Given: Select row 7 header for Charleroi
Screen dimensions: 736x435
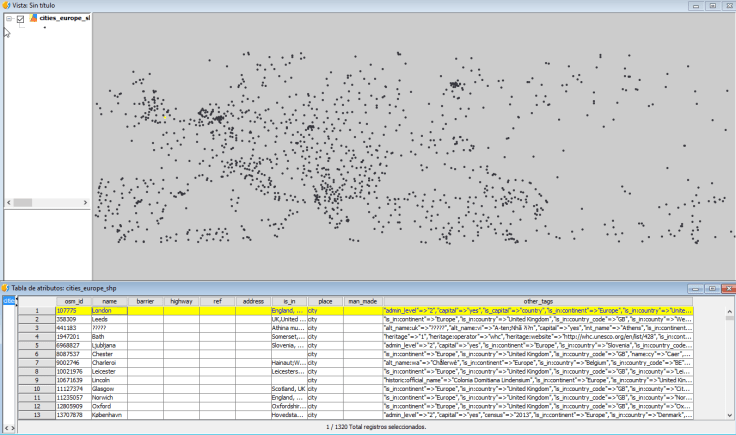Looking at the screenshot, I should point(36,363).
